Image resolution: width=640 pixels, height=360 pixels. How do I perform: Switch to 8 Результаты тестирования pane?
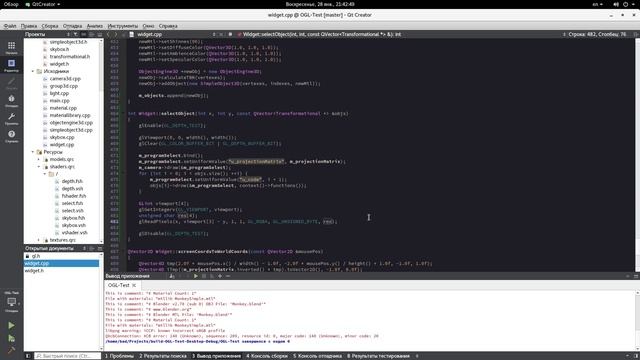pyautogui.click(x=378, y=356)
